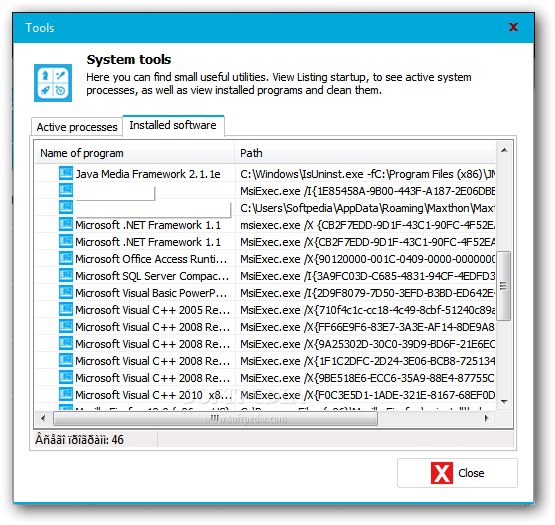The height and width of the screenshot is (525, 555).
Task: Click icon of Visual C++ 2008 row with {1F1C2DFC path
Action: click(x=66, y=360)
